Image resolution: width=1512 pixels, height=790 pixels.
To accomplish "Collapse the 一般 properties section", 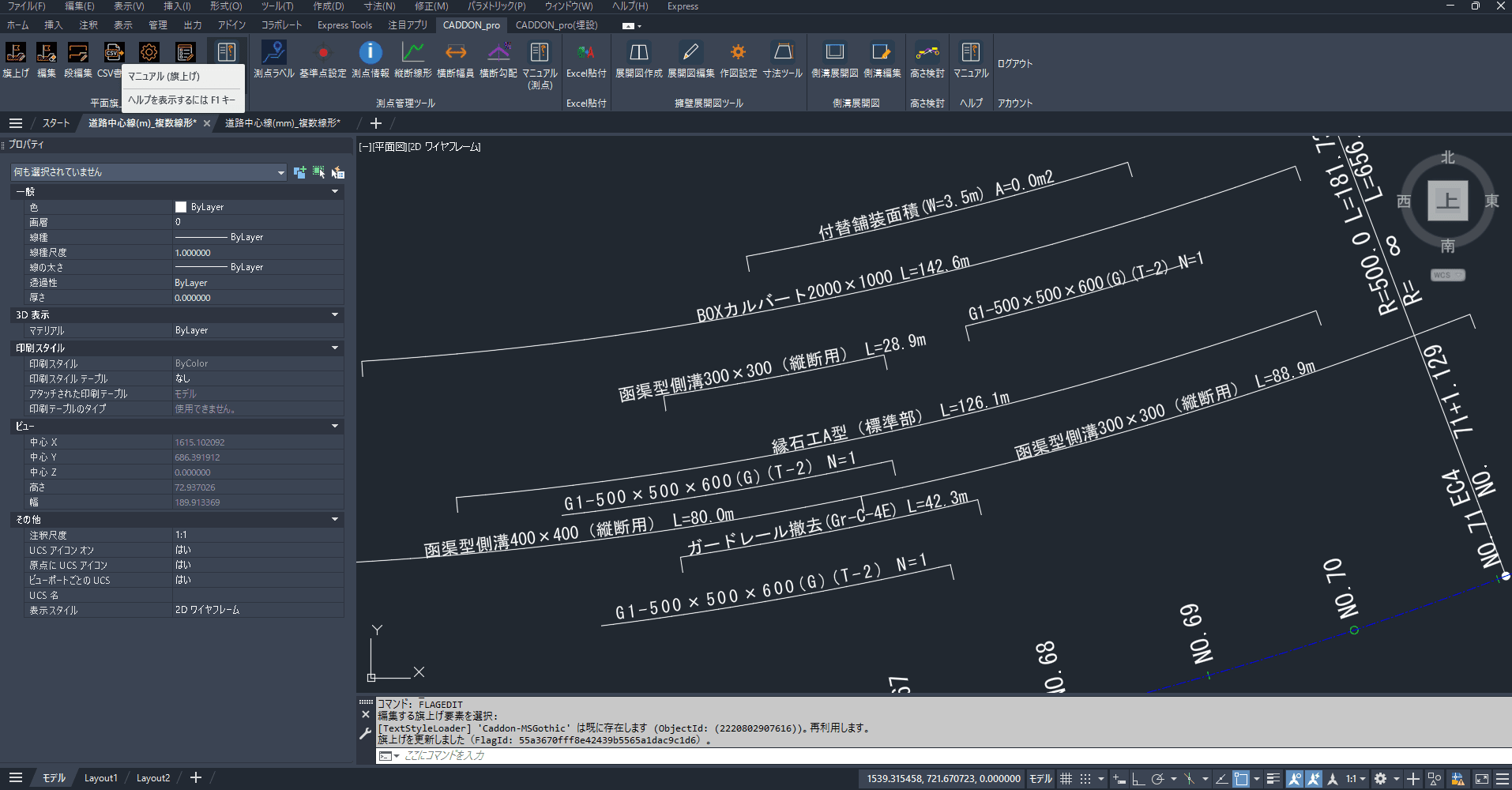I will (334, 192).
